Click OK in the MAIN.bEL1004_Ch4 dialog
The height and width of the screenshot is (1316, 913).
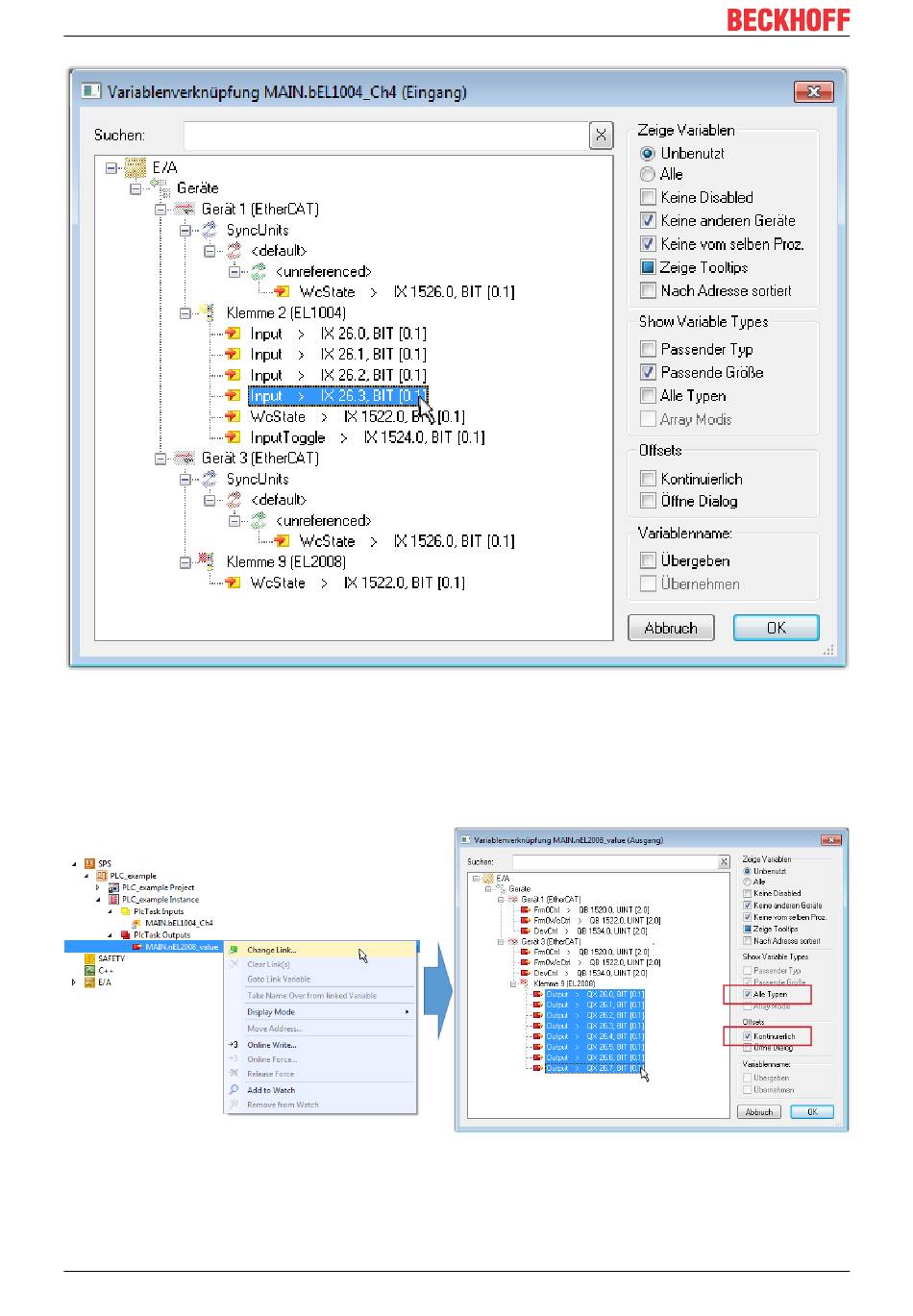tap(777, 628)
